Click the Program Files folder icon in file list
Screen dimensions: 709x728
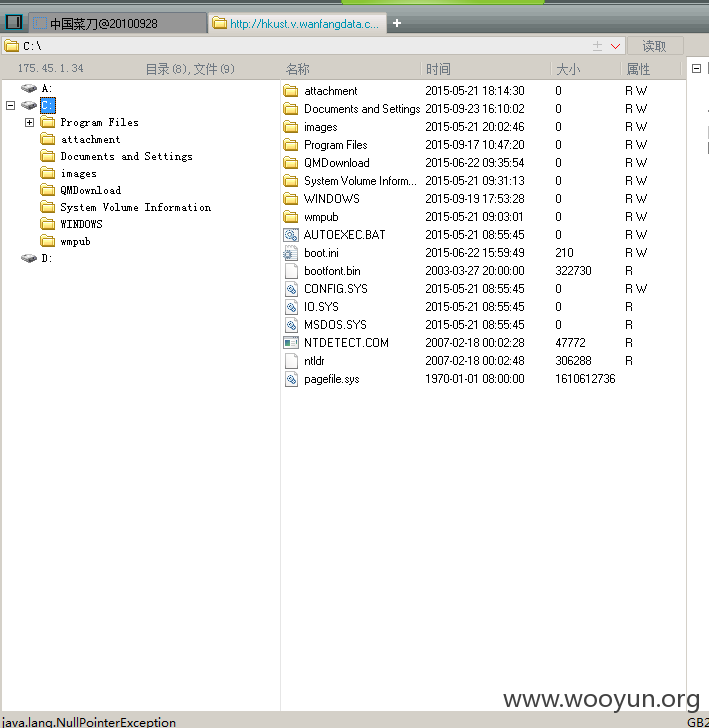click(x=291, y=145)
